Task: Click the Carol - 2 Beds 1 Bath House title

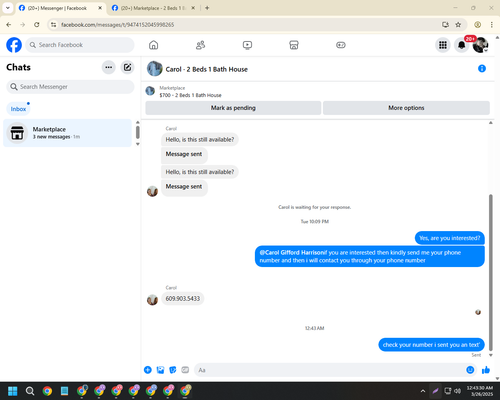Action: [207, 69]
